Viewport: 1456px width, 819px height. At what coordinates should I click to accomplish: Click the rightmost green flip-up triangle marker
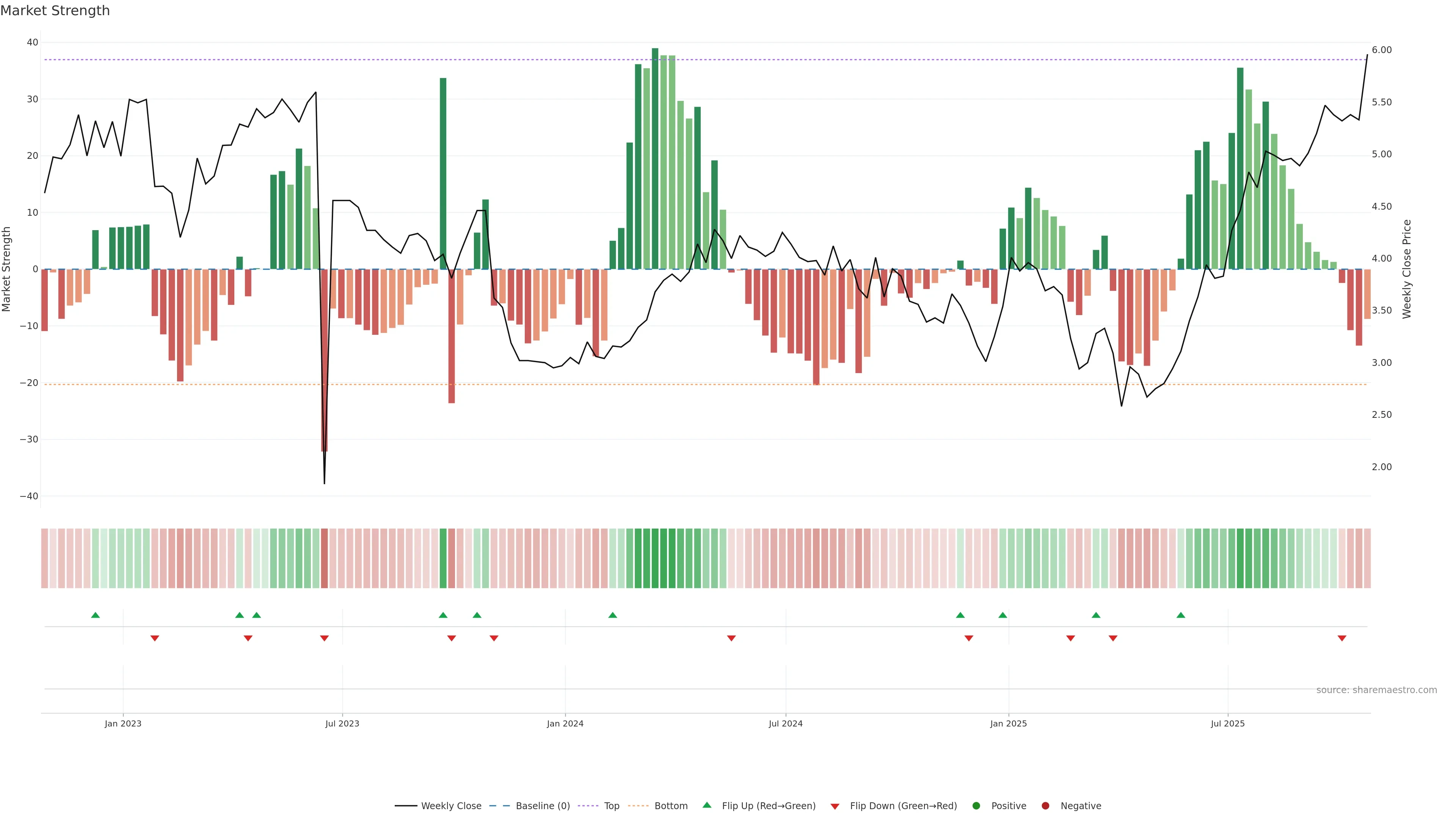tap(1181, 615)
